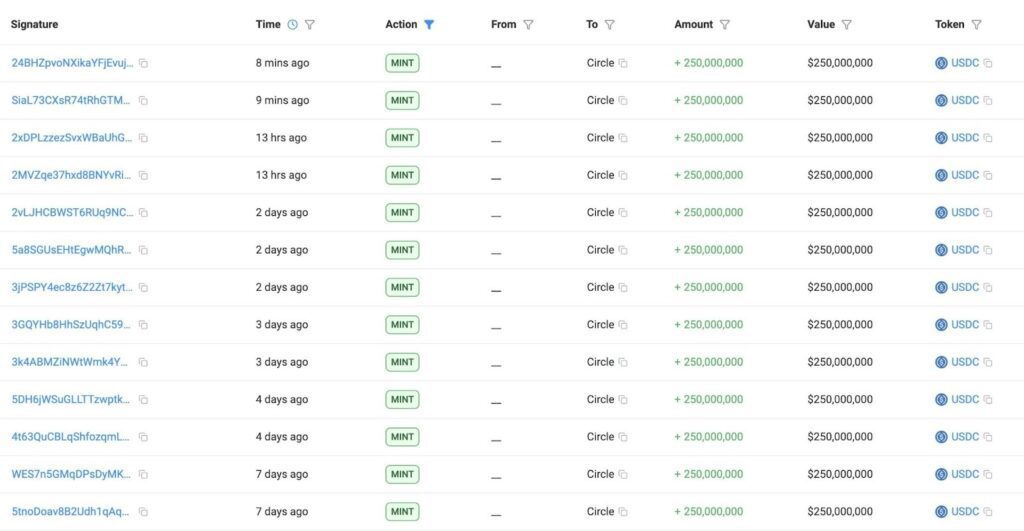Copy USDC token address in first row

point(988,63)
